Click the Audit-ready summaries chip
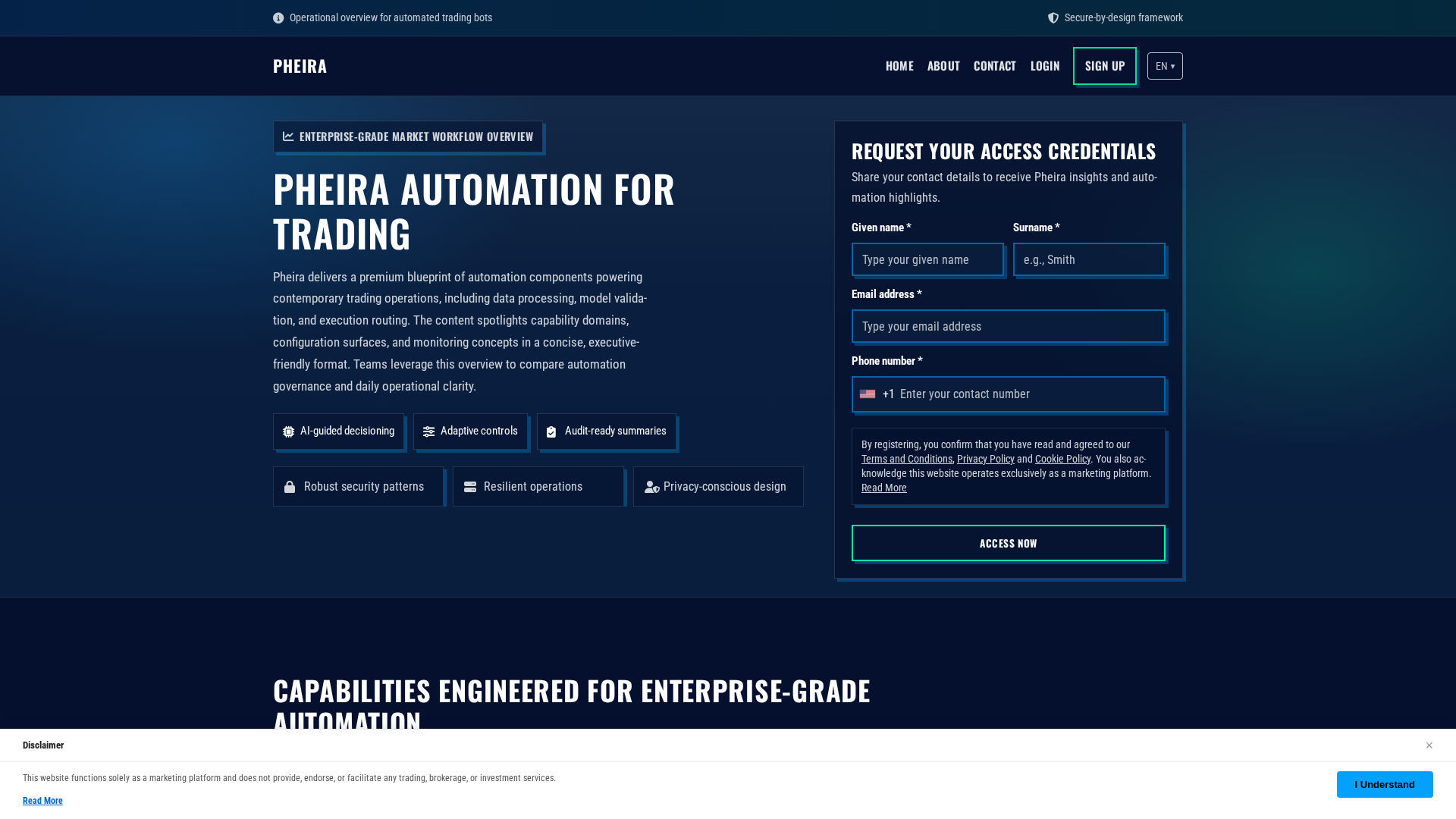This screenshot has height=819, width=1456. 607,431
